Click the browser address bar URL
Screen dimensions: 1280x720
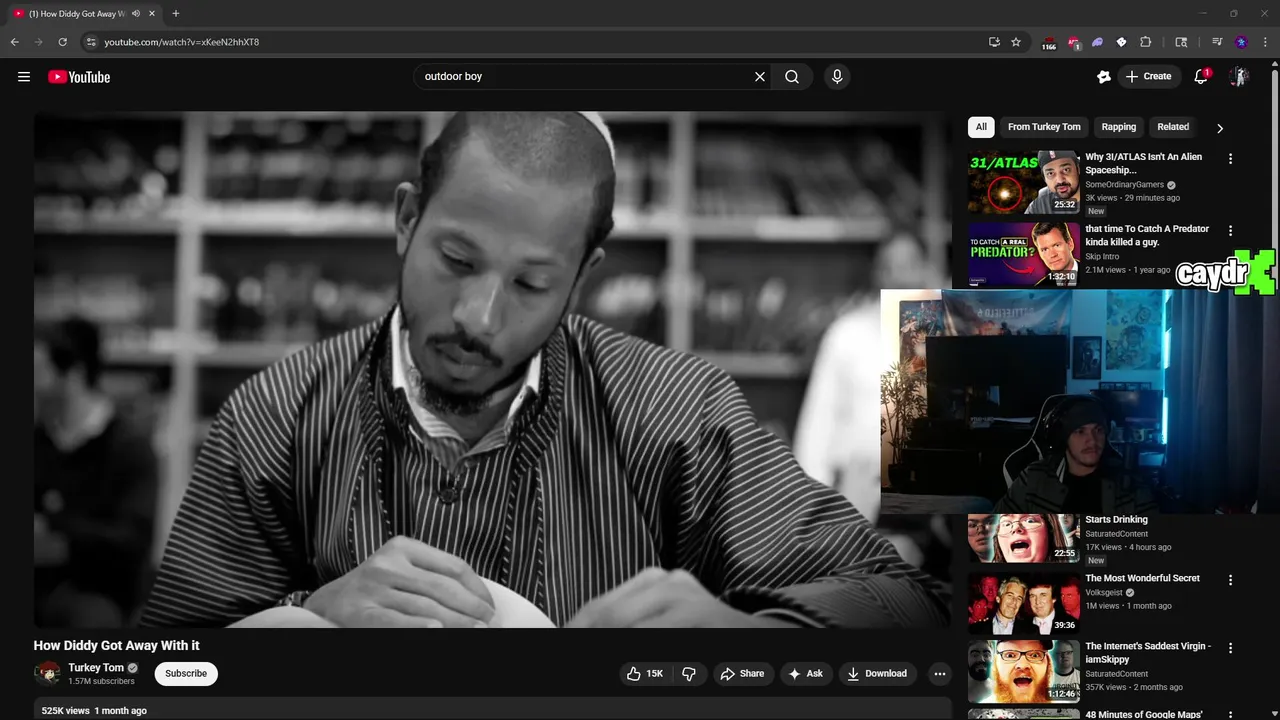[x=181, y=42]
